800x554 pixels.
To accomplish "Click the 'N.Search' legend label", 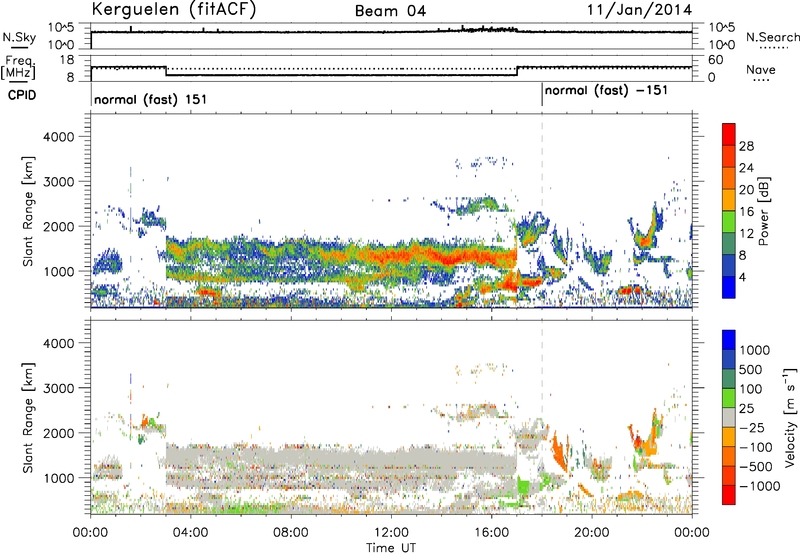I will pos(772,37).
